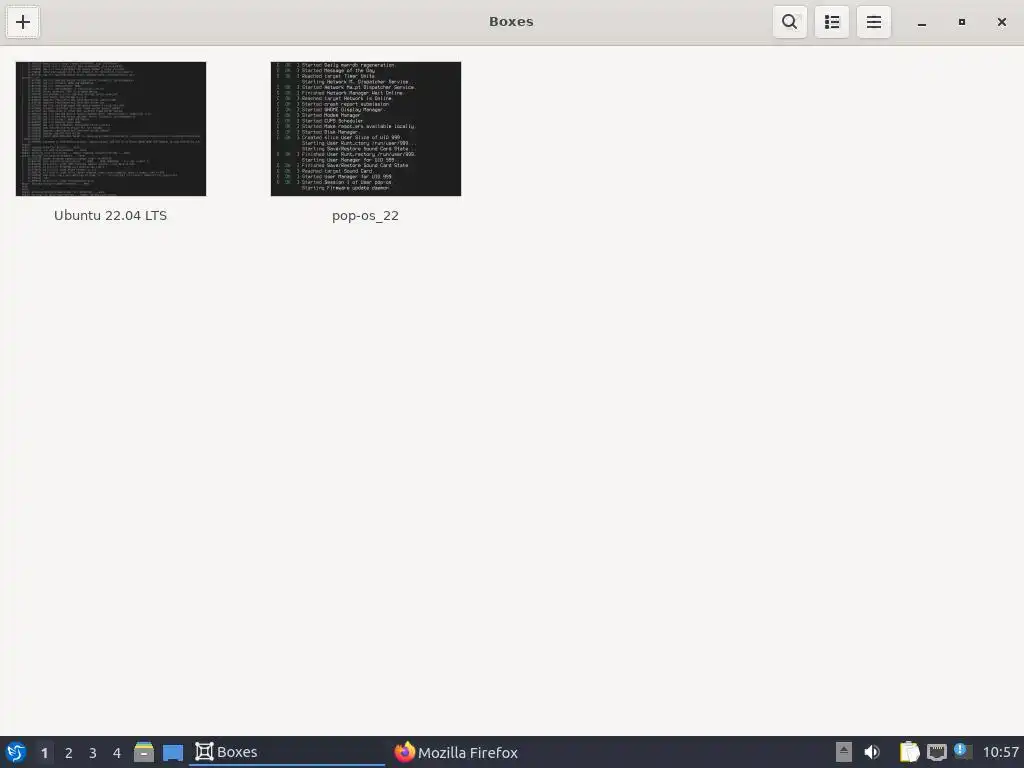Close the Boxes window

pos(1002,22)
